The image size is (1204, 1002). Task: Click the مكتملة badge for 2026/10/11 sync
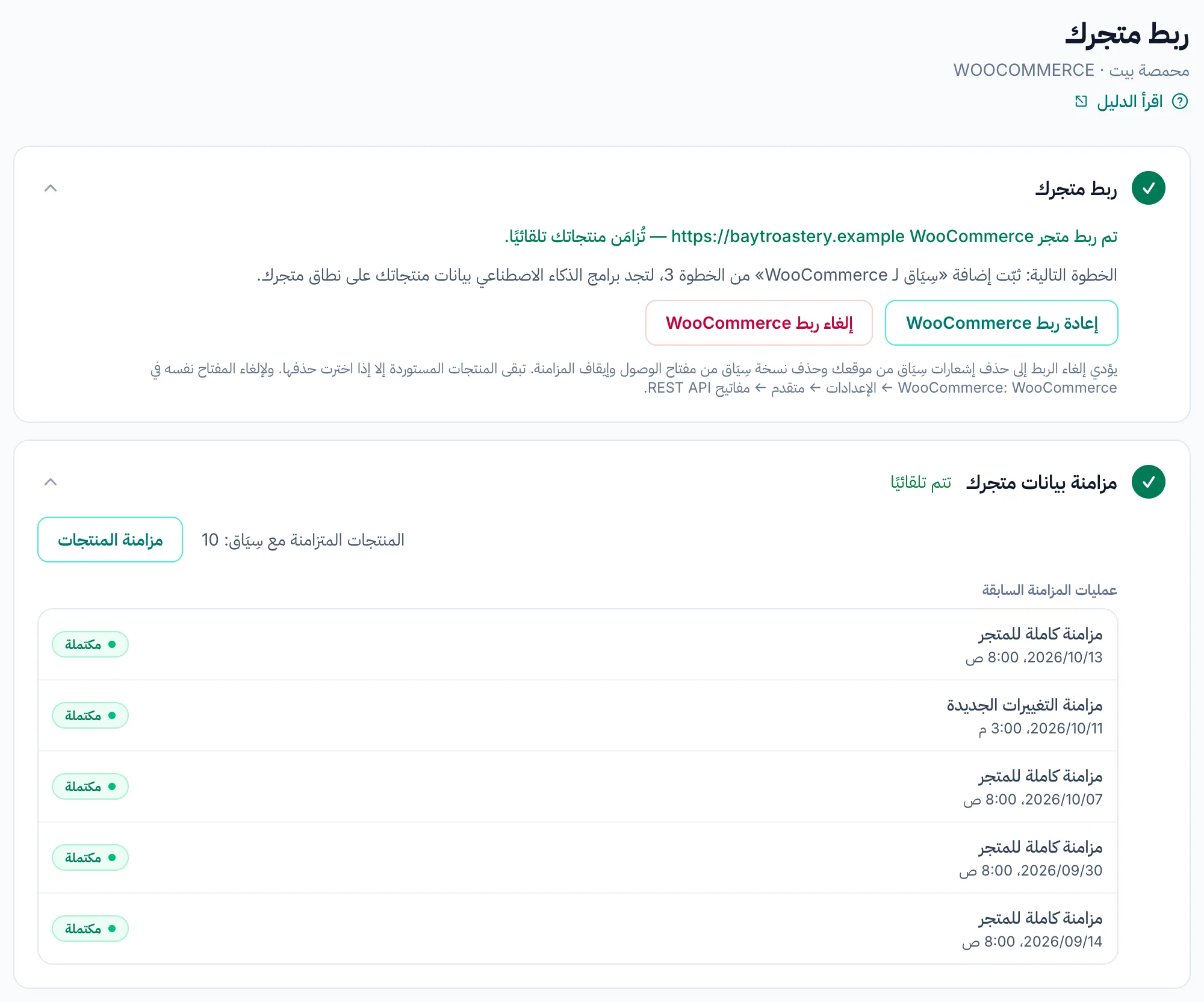coord(90,715)
